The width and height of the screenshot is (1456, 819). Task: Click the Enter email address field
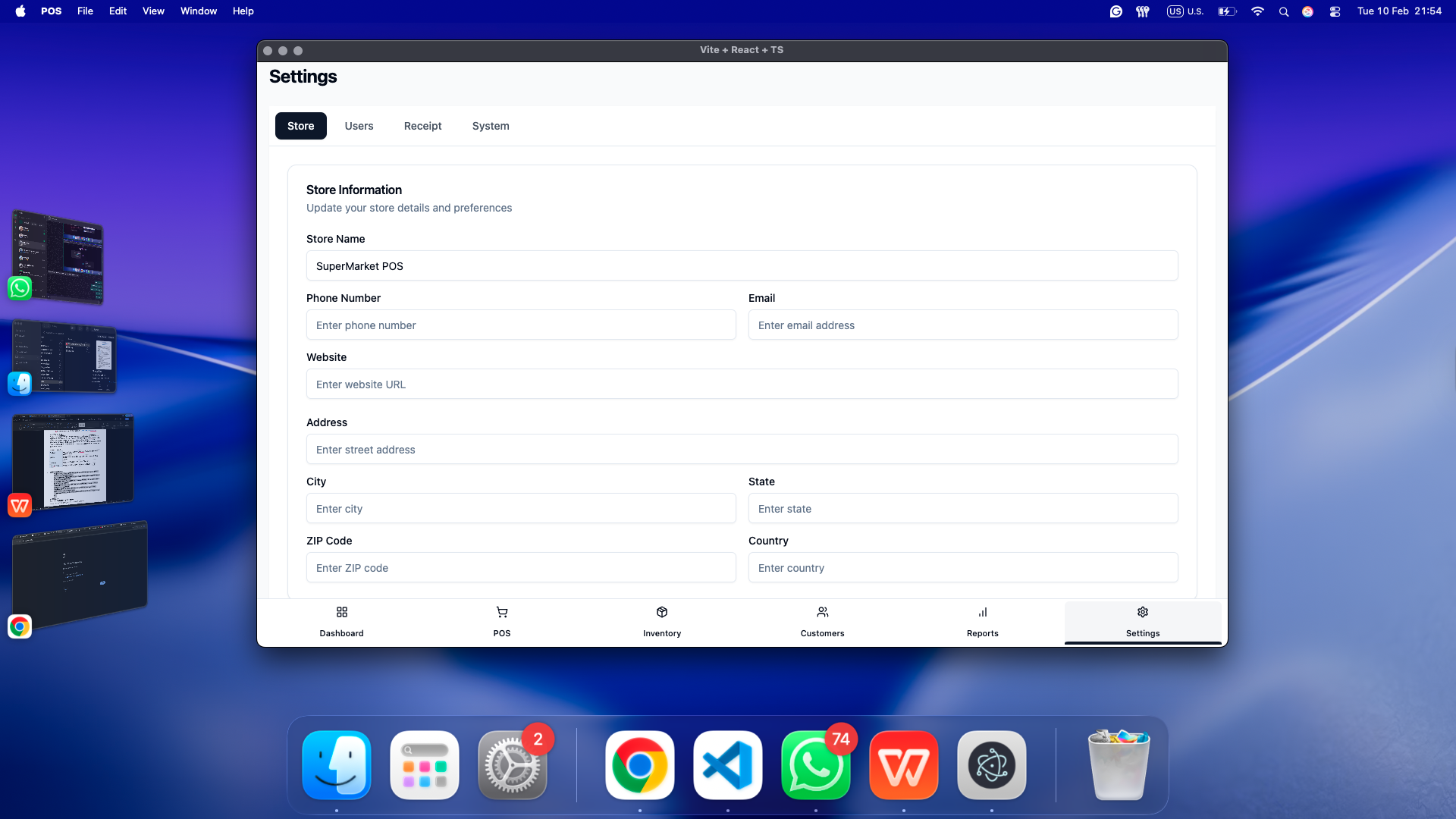point(962,325)
